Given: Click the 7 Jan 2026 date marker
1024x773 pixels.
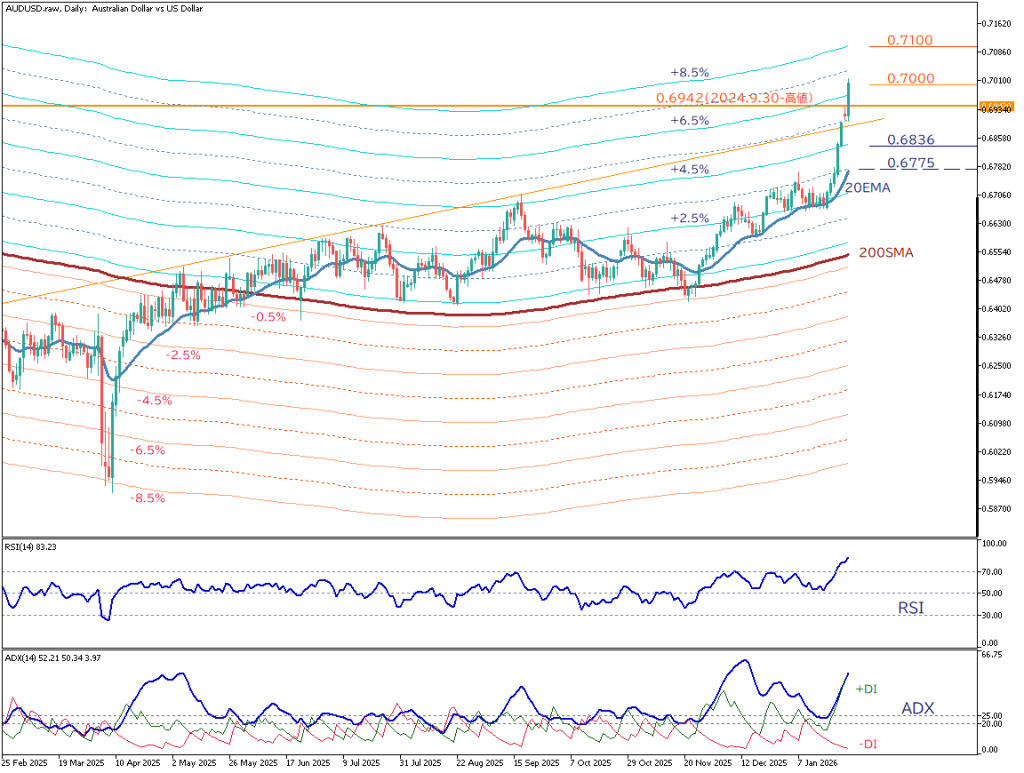Looking at the screenshot, I should click(816, 762).
